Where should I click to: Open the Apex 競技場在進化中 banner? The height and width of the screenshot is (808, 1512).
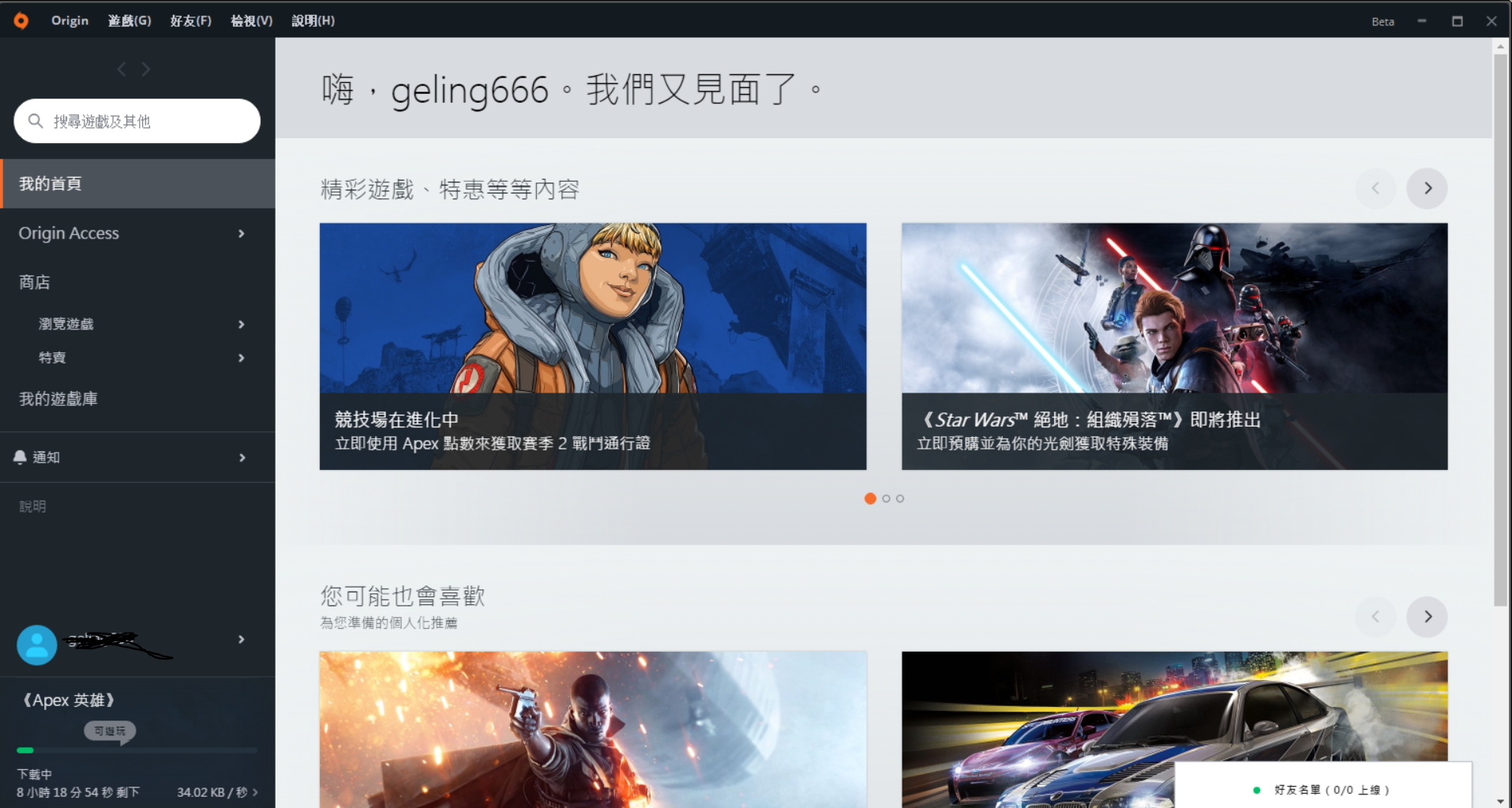[593, 346]
